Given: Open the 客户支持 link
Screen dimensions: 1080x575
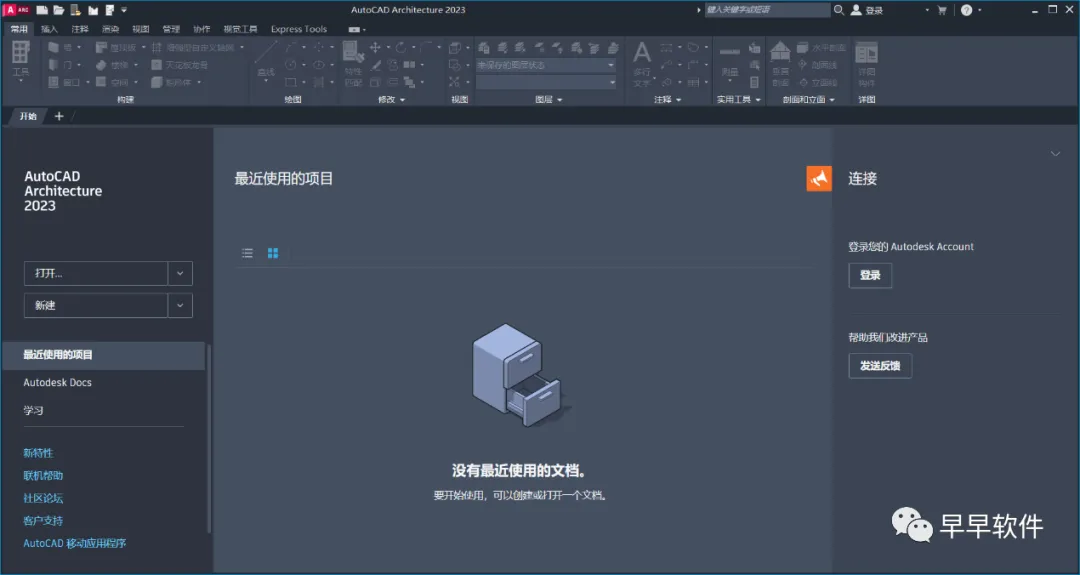Looking at the screenshot, I should pyautogui.click(x=43, y=521).
